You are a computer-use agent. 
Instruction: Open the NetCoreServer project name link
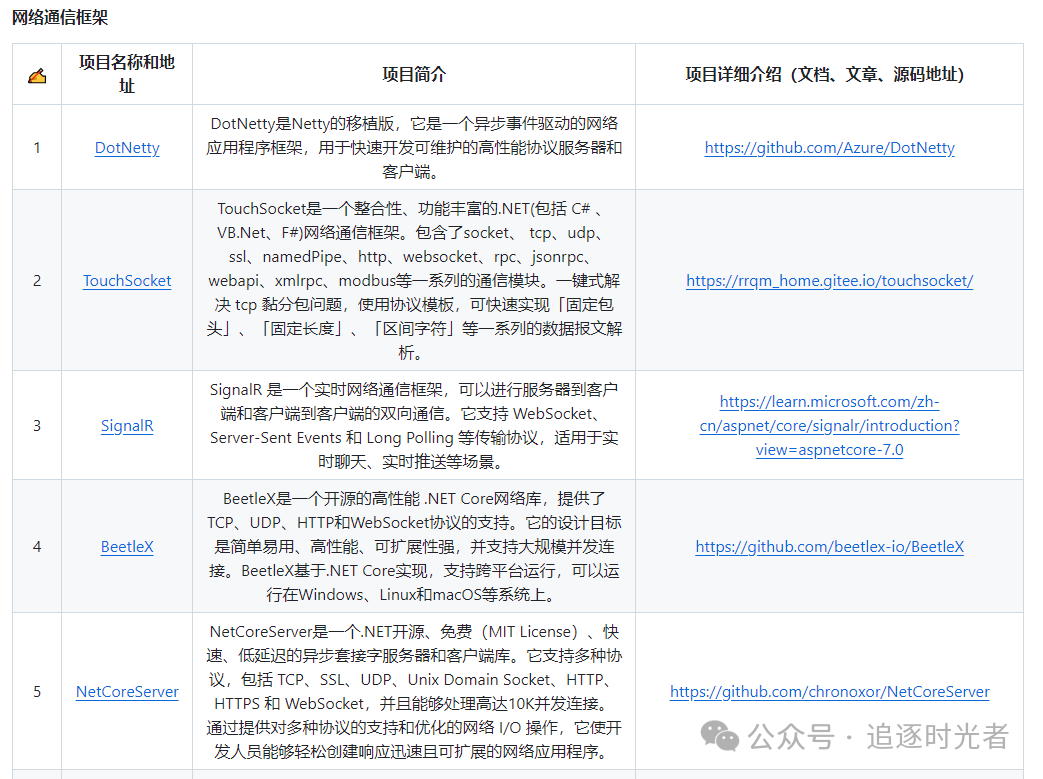[127, 692]
